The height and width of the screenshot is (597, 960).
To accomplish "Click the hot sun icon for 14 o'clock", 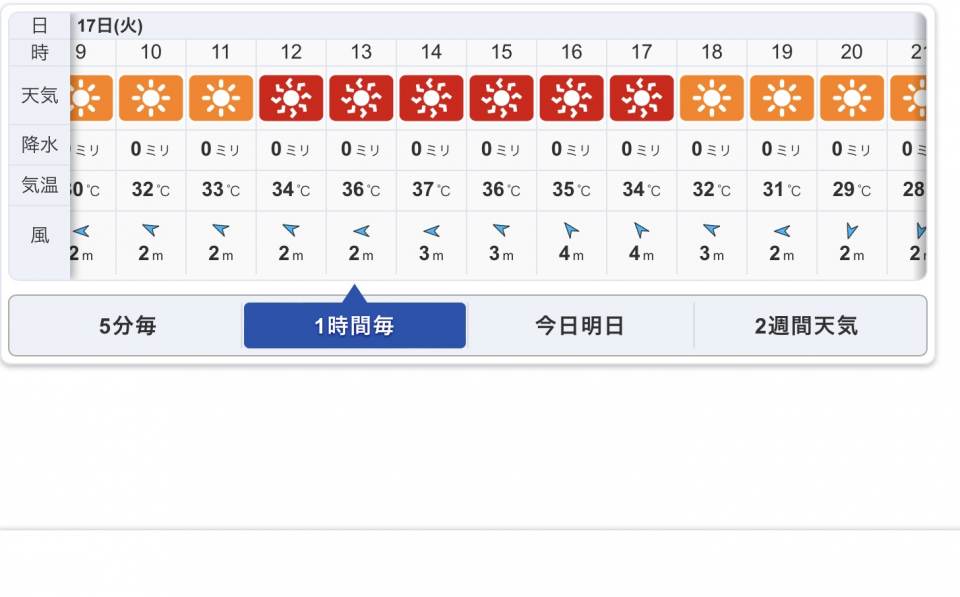I will (x=431, y=98).
